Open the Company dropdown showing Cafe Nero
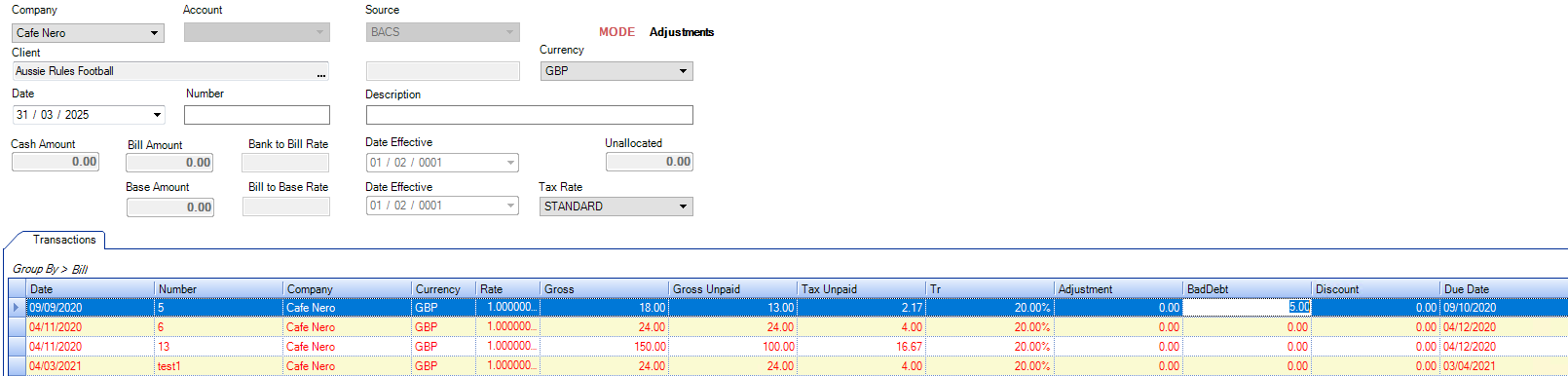1568x376 pixels. point(88,33)
